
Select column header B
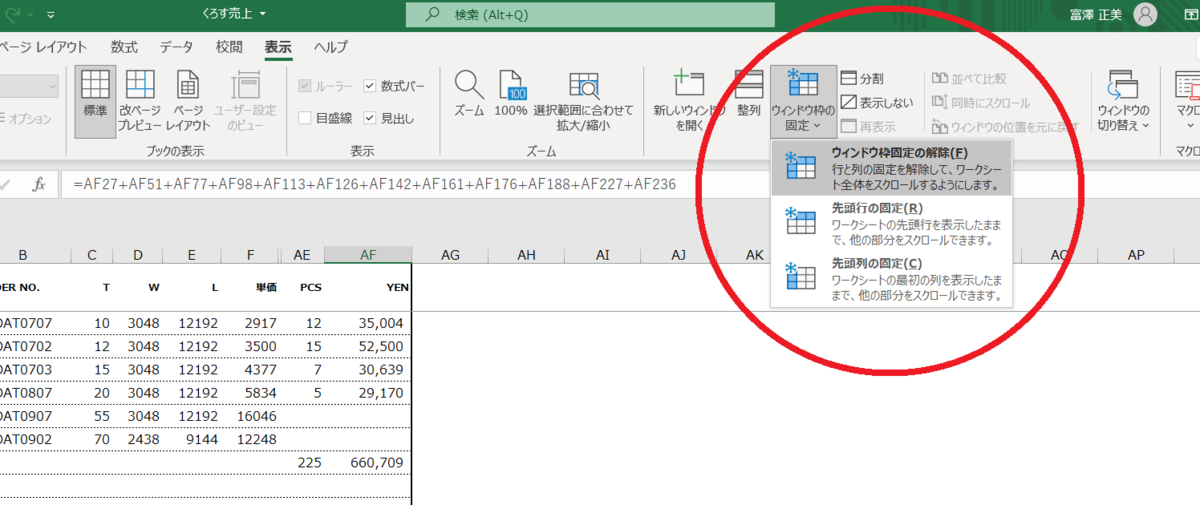tap(23, 256)
